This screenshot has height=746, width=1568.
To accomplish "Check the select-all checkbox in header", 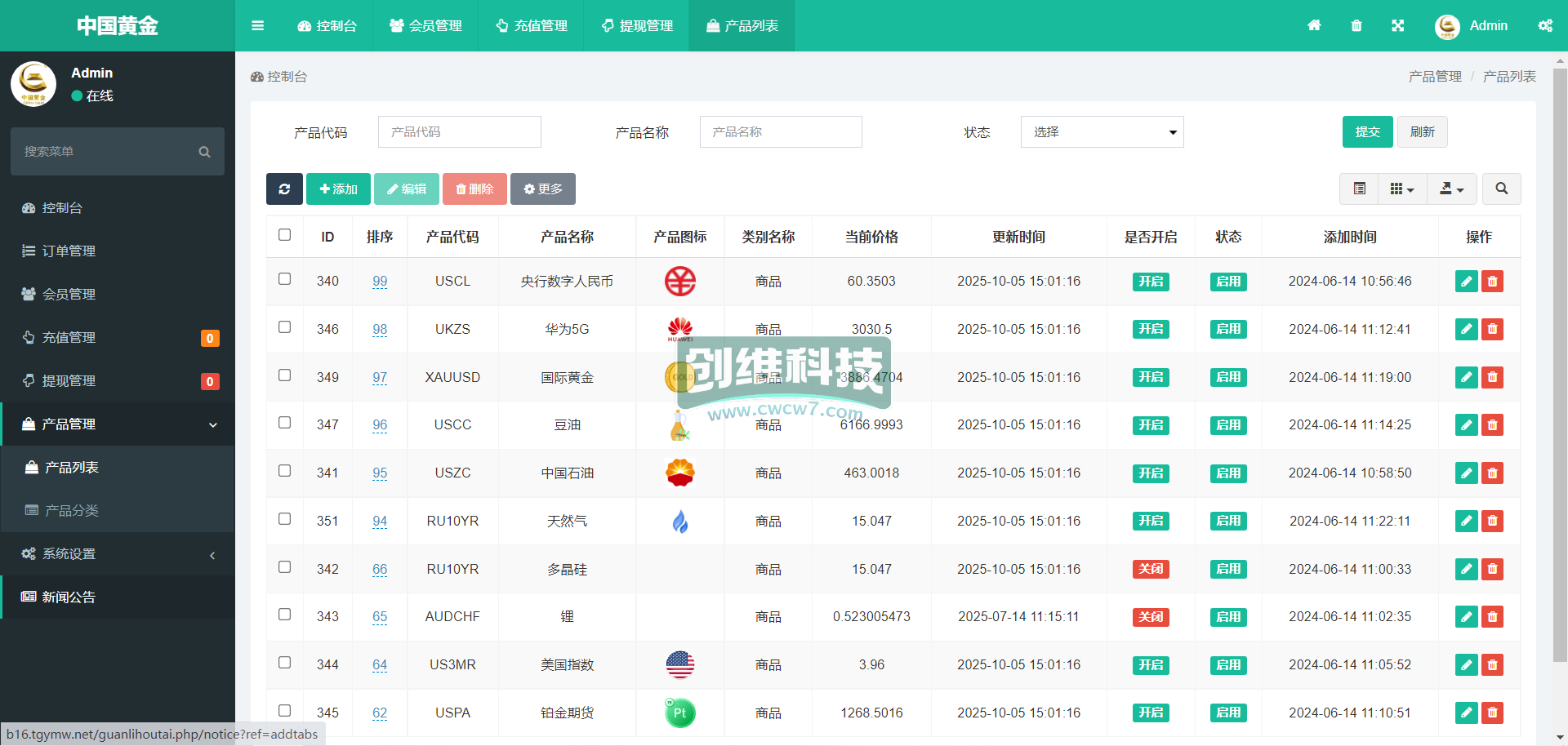I will tap(284, 235).
